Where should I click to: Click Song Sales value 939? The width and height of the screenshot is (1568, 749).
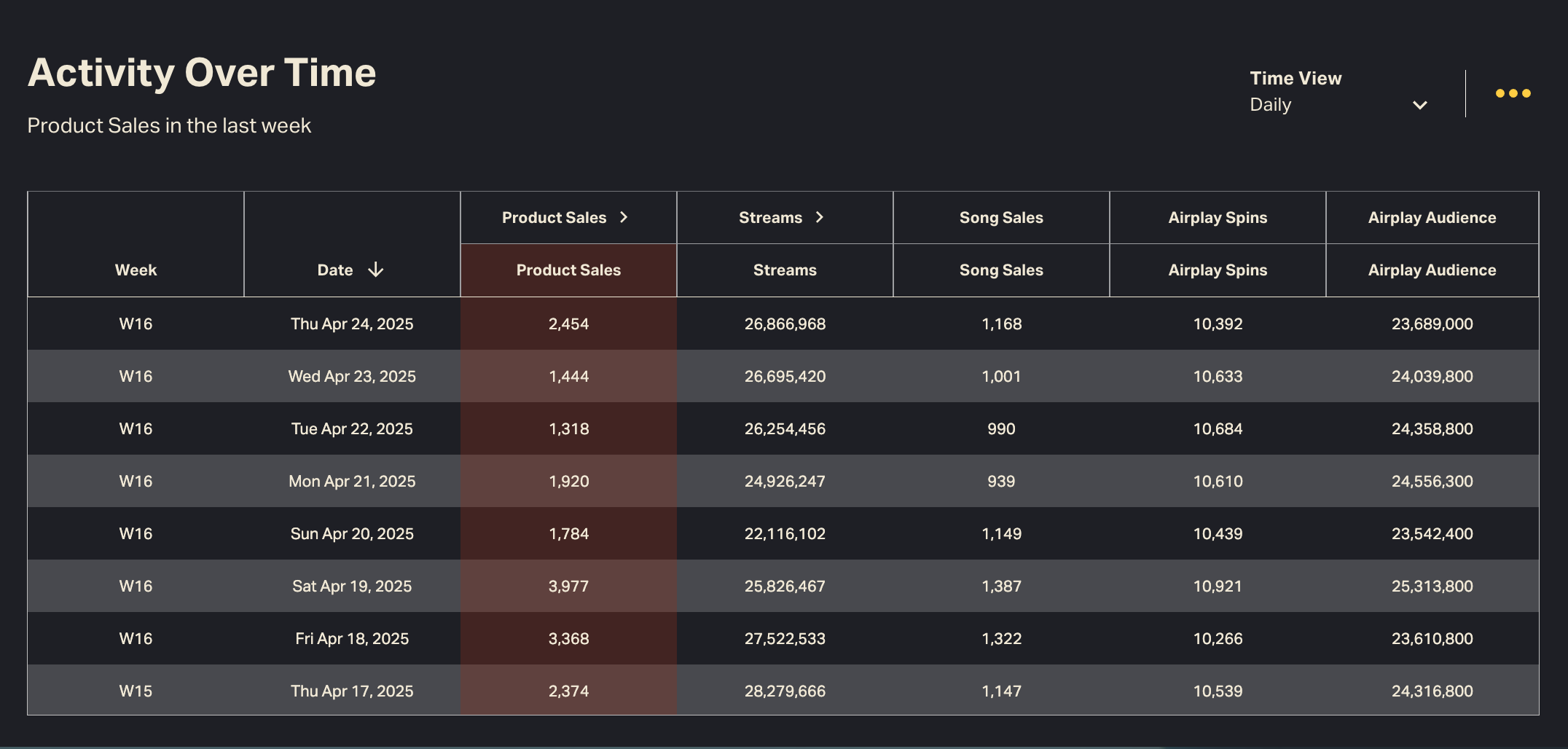tap(1001, 481)
